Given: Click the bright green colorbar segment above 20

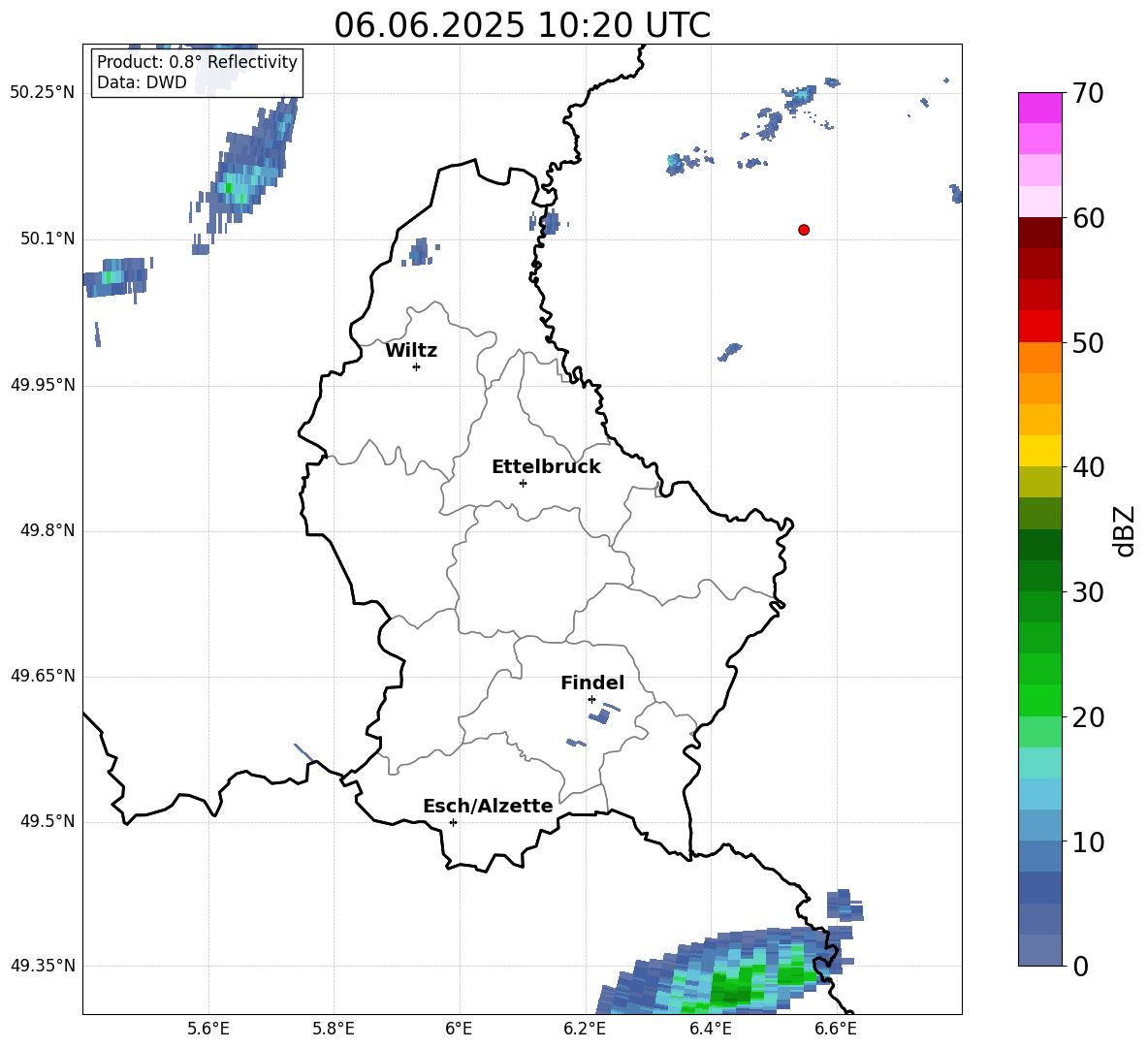Looking at the screenshot, I should [x=1040, y=700].
